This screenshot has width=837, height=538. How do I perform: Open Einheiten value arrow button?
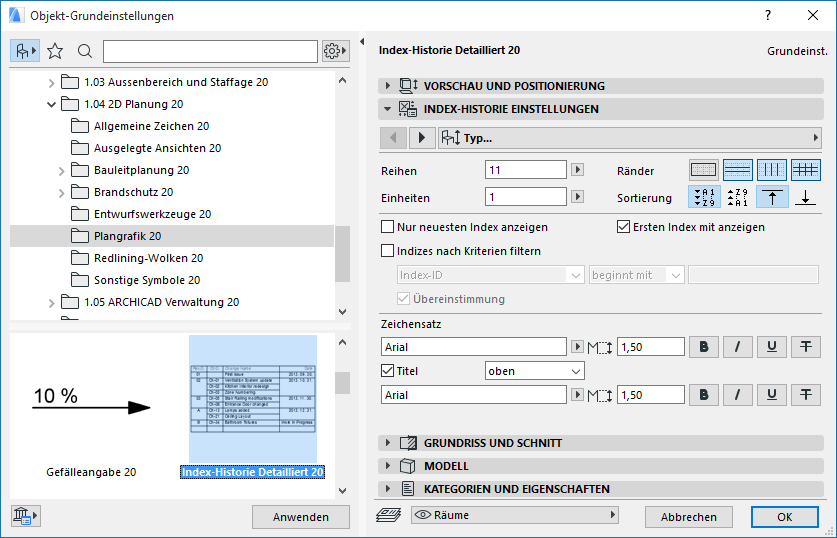click(577, 196)
